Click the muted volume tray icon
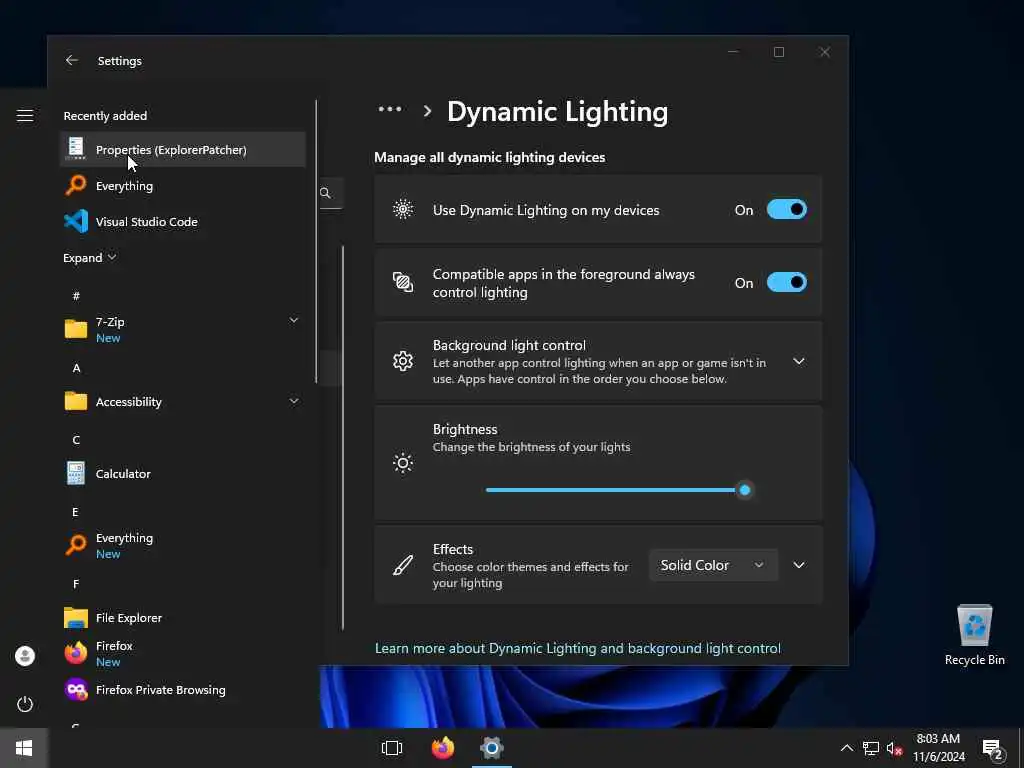This screenshot has height=768, width=1024. tap(894, 748)
